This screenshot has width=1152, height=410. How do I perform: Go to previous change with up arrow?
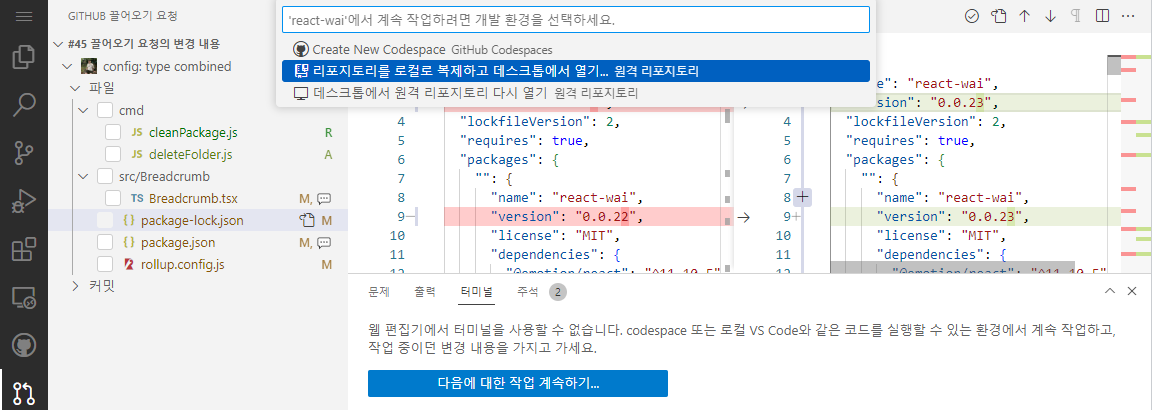1024,16
